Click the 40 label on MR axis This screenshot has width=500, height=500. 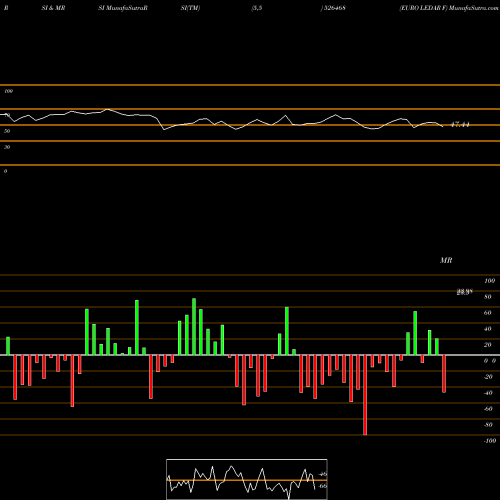(488, 329)
